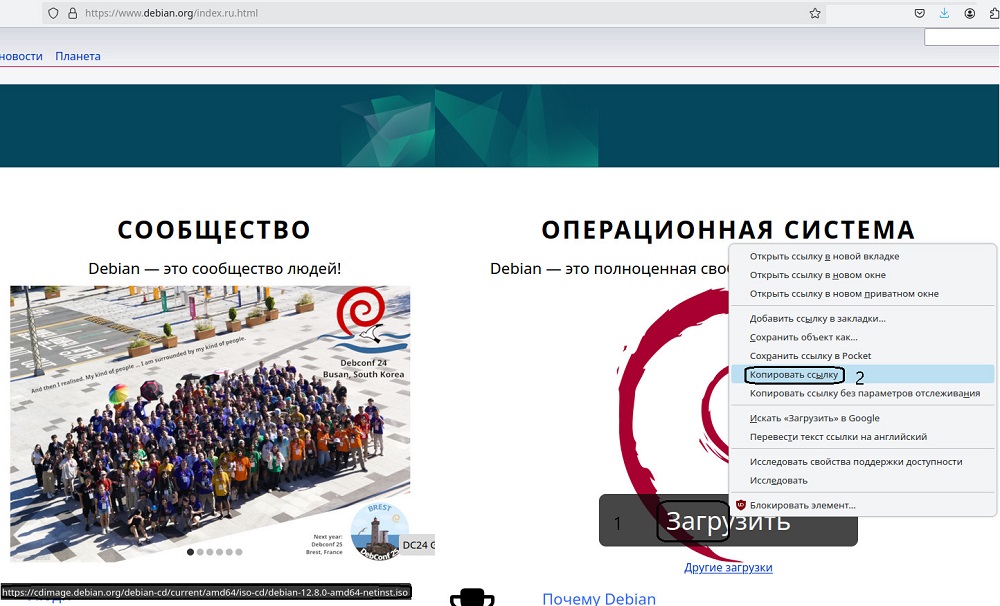
Task: Click the dark Загрузить download button
Action: [x=728, y=521]
